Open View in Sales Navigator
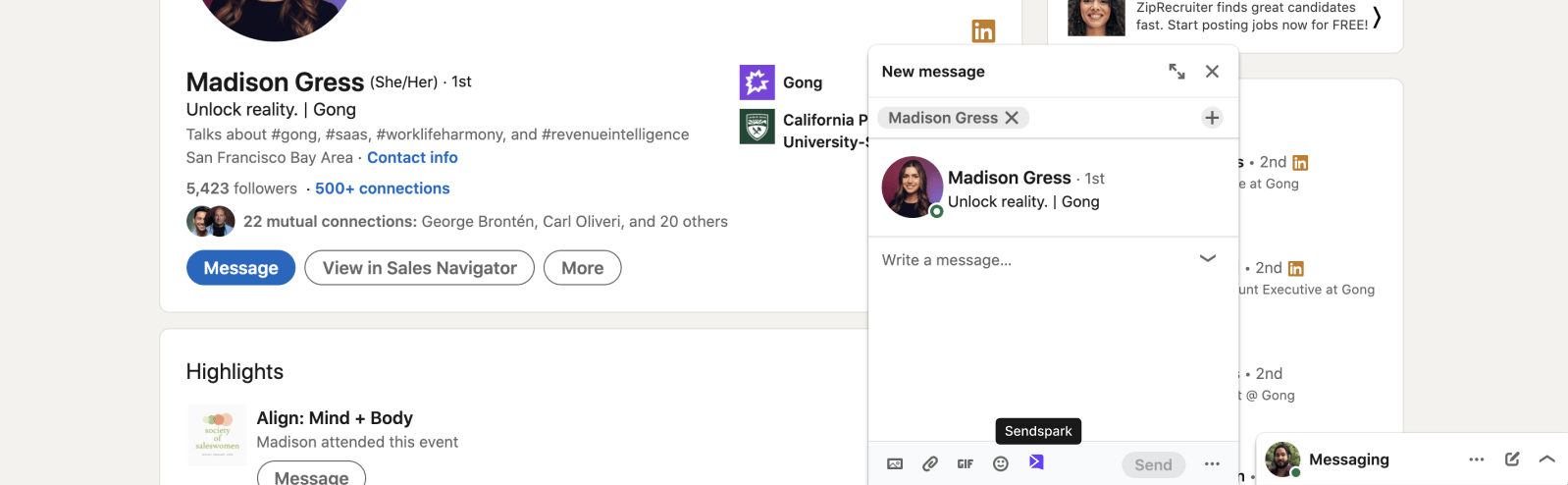Screen dimensions: 1568x485 pos(419,268)
